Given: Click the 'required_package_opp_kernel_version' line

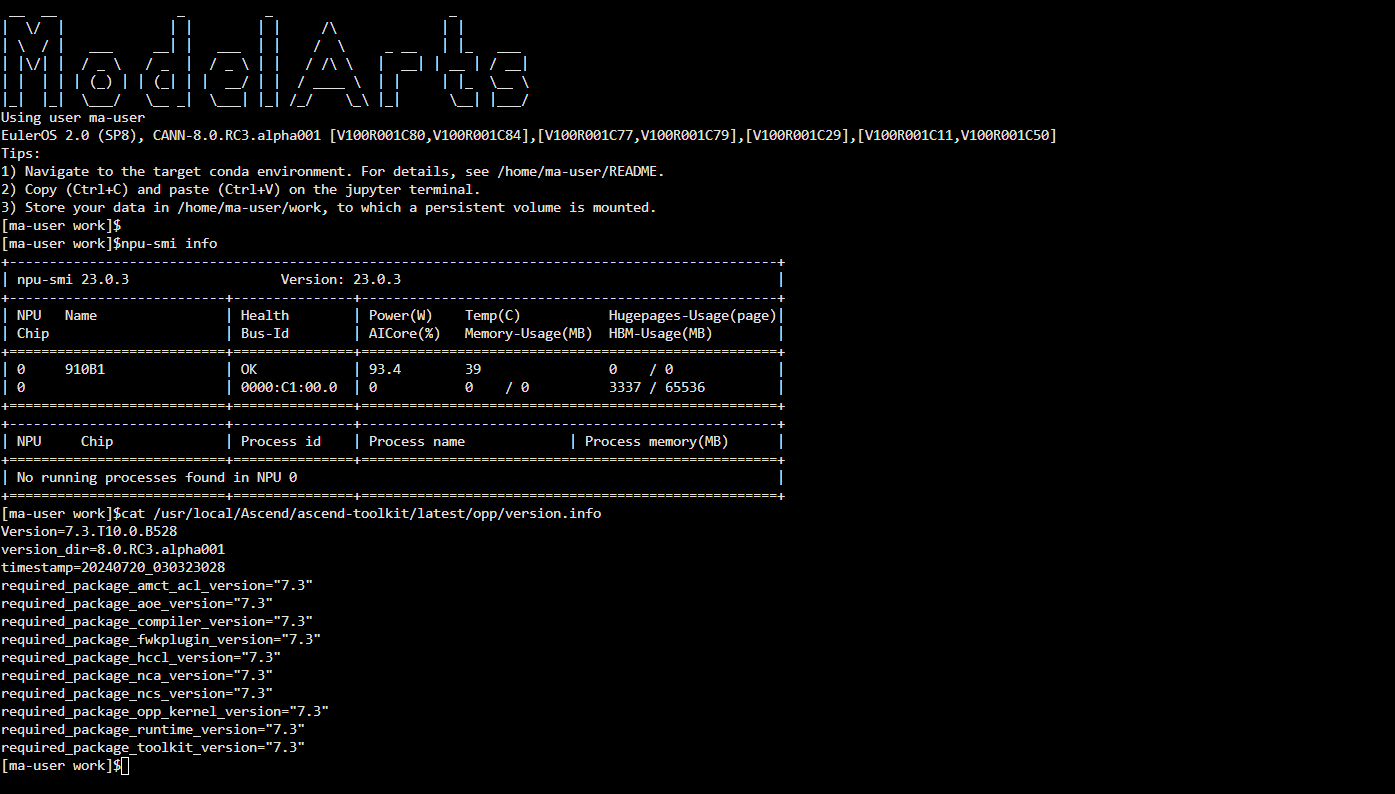Looking at the screenshot, I should coord(165,711).
